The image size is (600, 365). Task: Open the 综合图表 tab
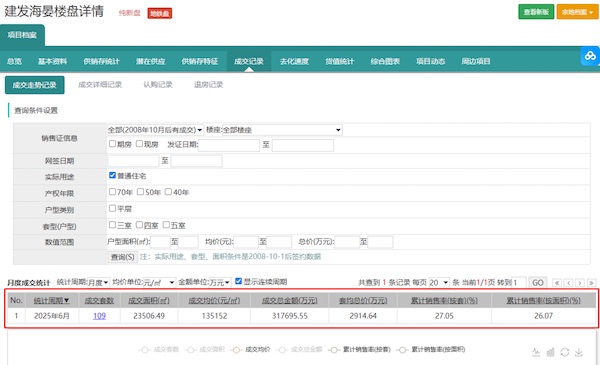(x=385, y=61)
